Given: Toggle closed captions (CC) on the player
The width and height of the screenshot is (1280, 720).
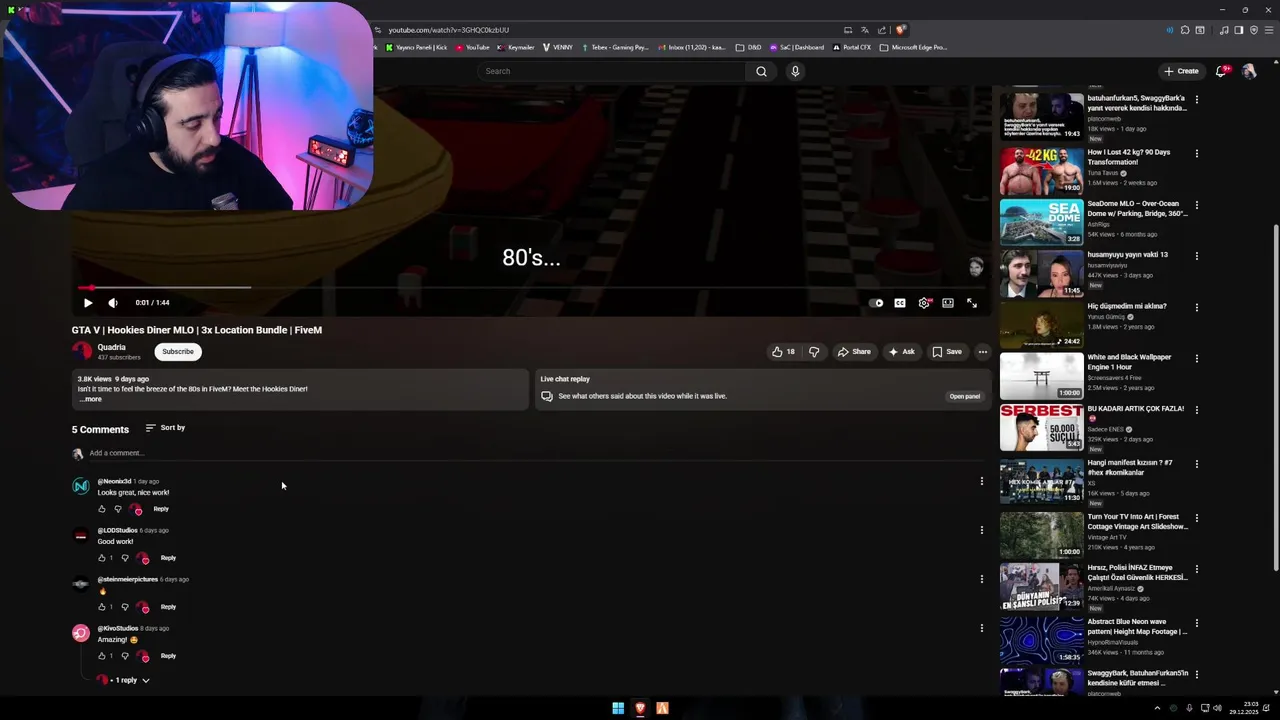Looking at the screenshot, I should pyautogui.click(x=900, y=303).
